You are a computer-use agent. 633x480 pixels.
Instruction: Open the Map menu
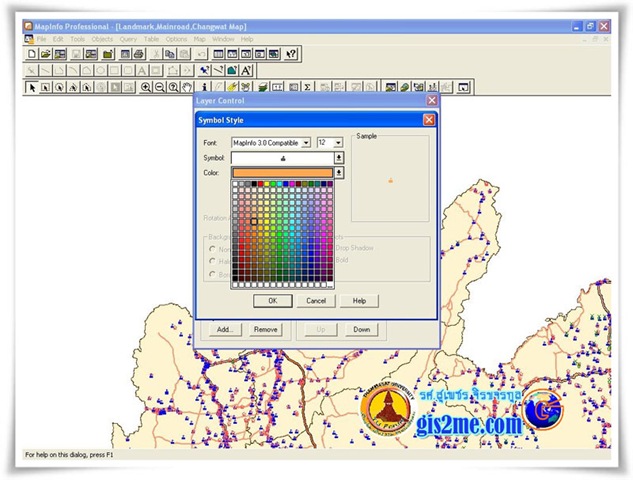(199, 39)
